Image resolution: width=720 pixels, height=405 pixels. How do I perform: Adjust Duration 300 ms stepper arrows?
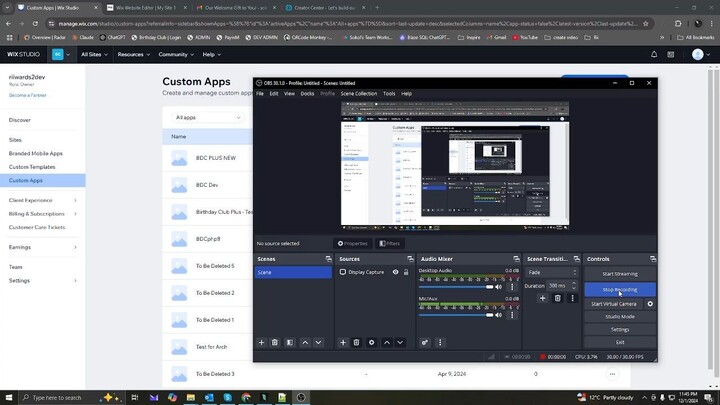tap(574, 286)
